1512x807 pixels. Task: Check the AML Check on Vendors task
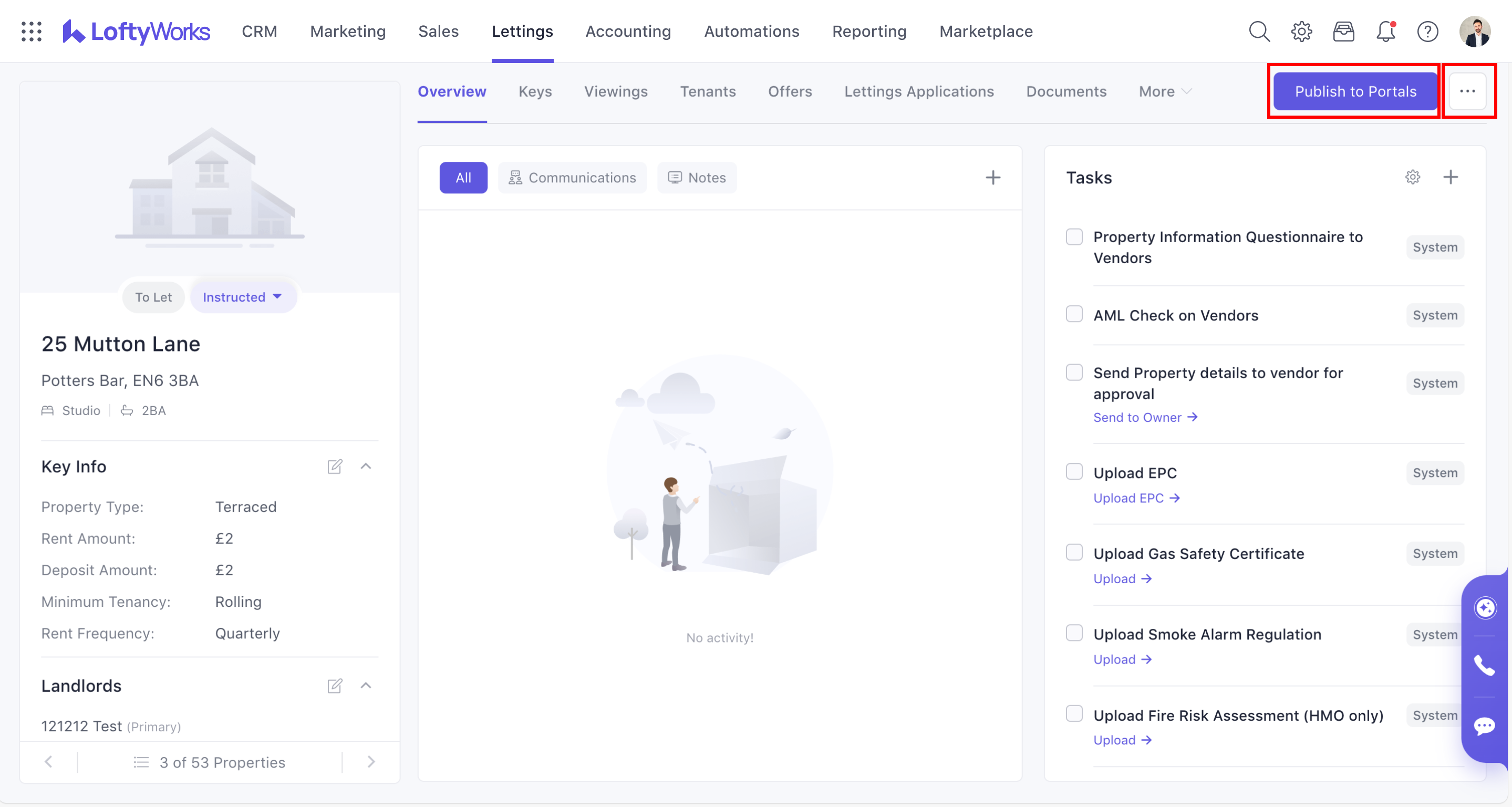pyautogui.click(x=1074, y=315)
